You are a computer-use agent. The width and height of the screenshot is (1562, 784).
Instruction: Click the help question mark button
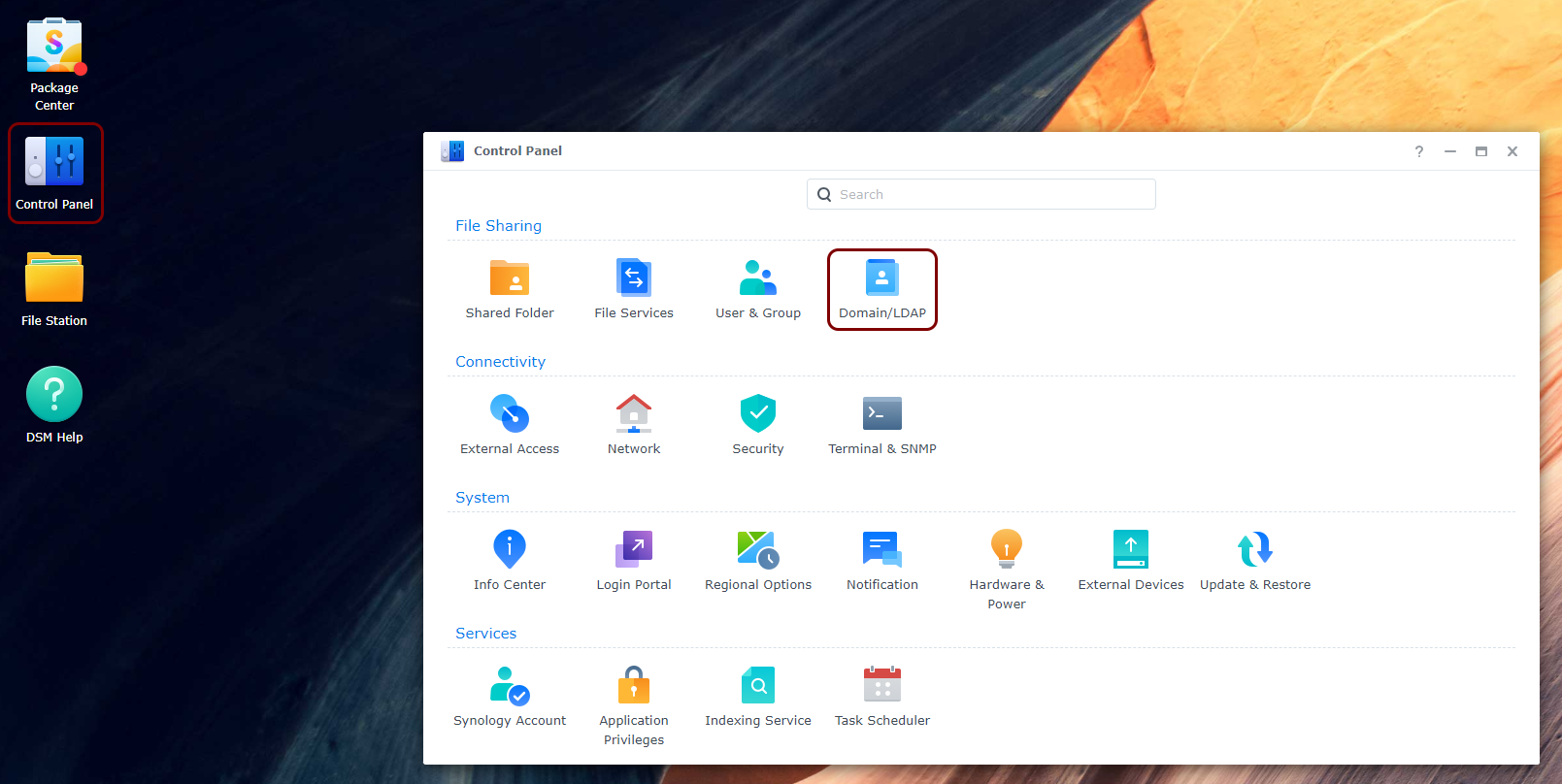coord(1419,151)
